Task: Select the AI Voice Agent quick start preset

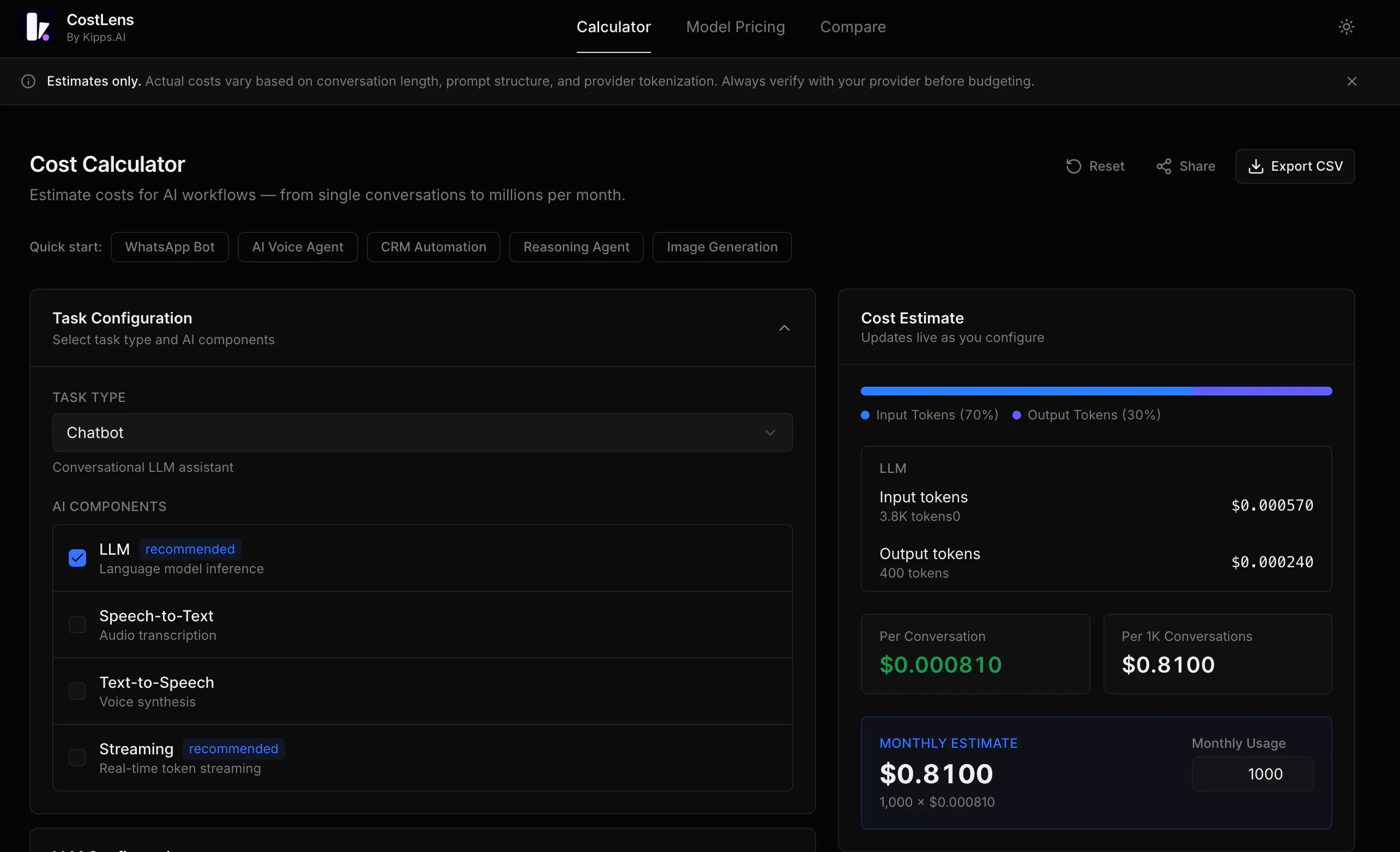Action: [x=298, y=247]
